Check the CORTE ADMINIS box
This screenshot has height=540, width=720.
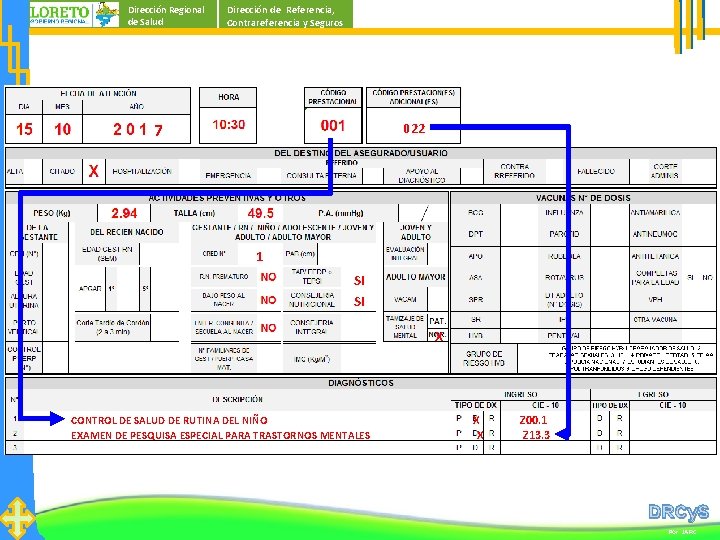pyautogui.click(x=698, y=171)
